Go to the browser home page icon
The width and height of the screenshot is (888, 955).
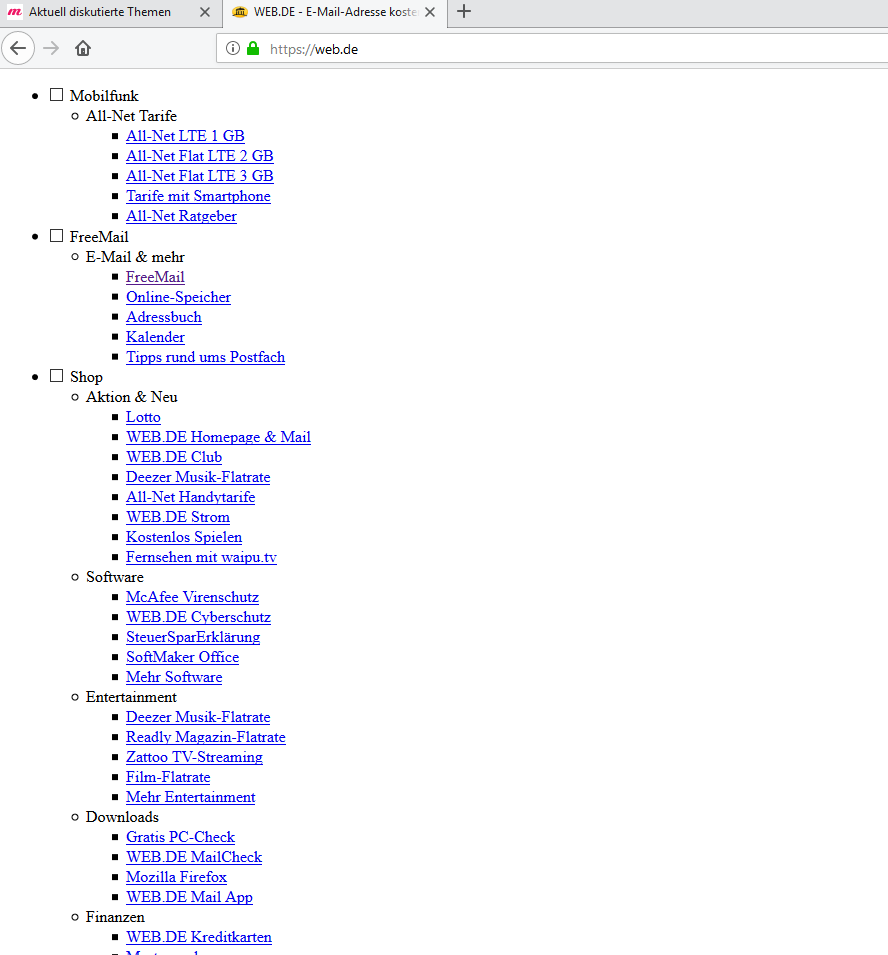(x=83, y=48)
